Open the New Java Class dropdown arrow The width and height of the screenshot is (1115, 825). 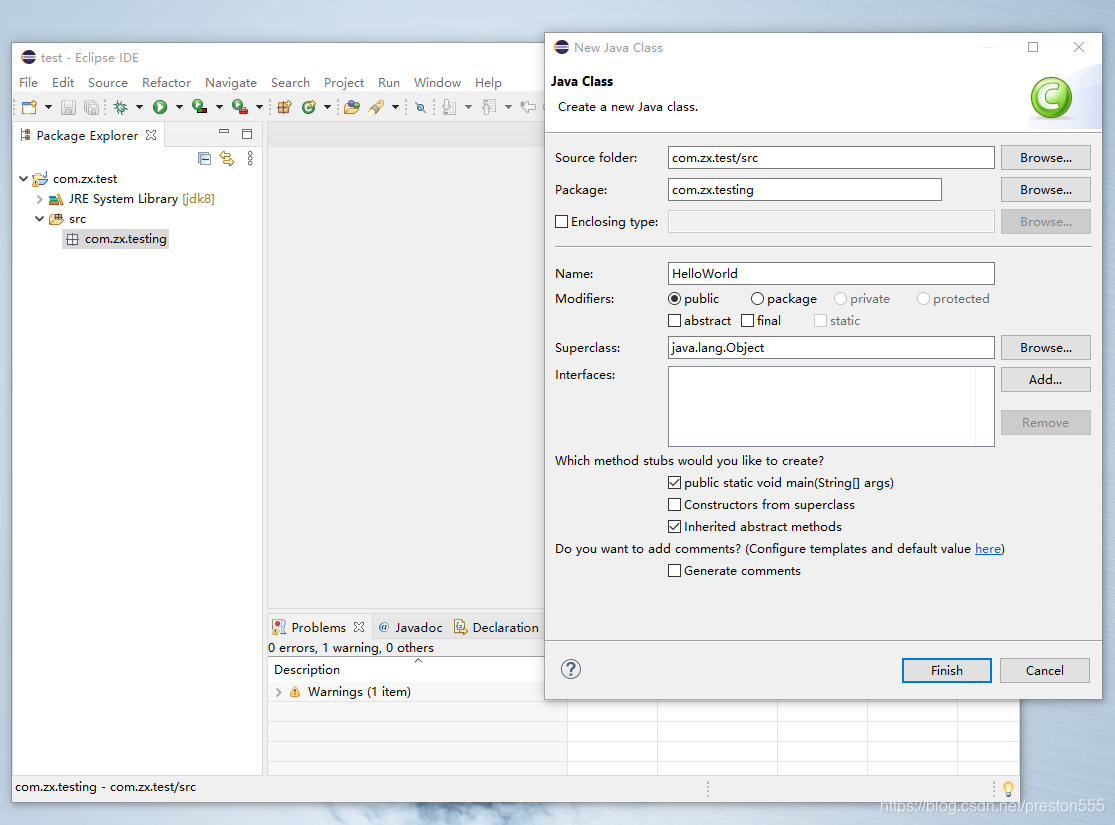click(327, 107)
